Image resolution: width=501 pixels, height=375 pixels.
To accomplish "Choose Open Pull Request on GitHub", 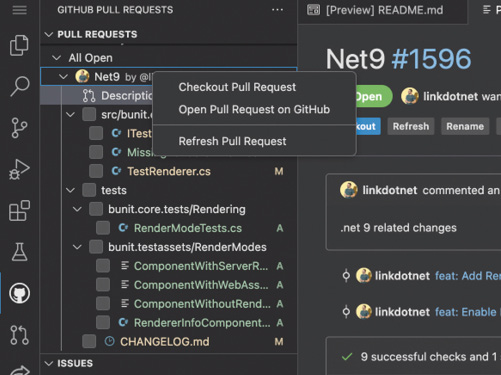I will [254, 109].
